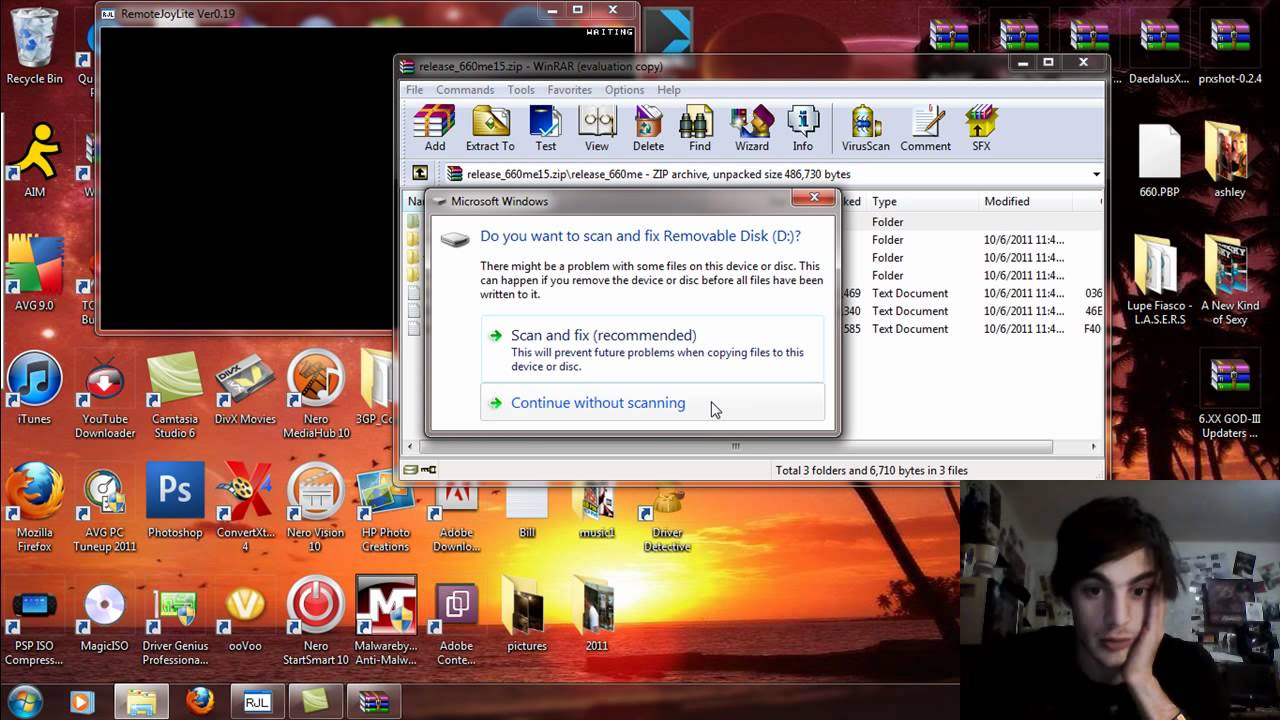Click the Windows Start button
1280x720 pixels.
click(25, 701)
